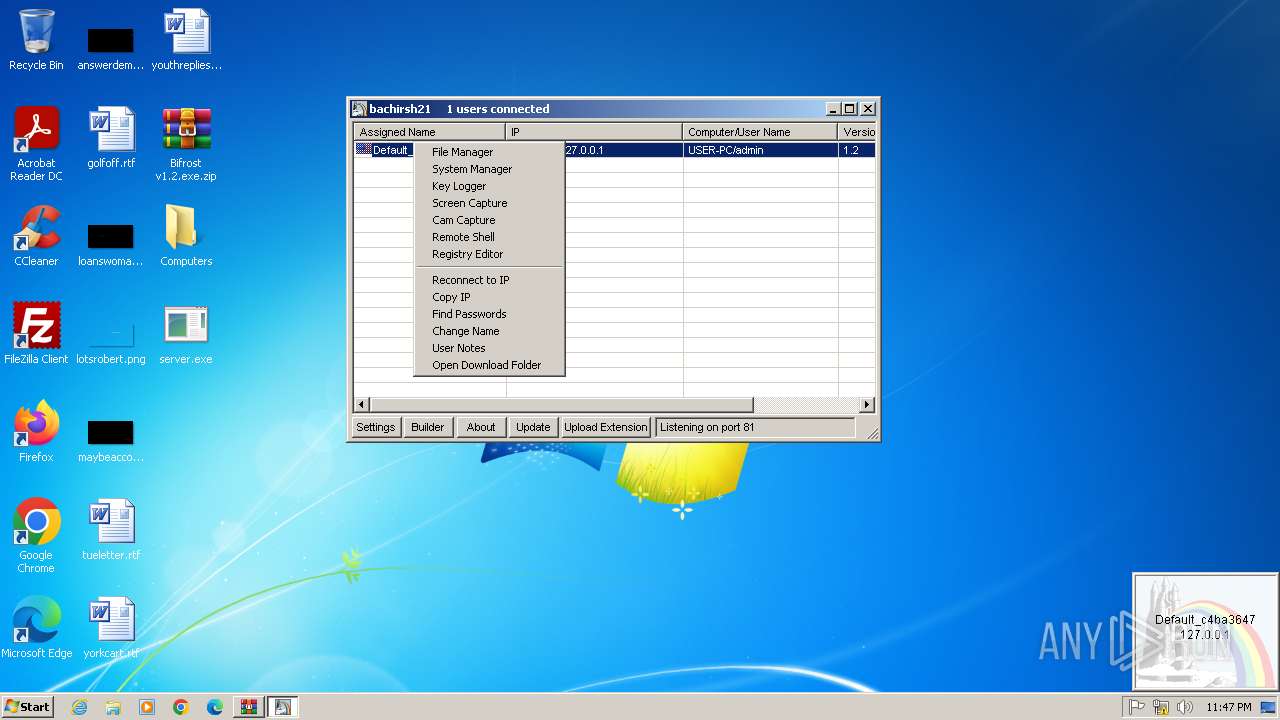This screenshot has height=720, width=1280.
Task: Open Bifrost v1.2.exe.zip archive icon
Action: [x=187, y=144]
